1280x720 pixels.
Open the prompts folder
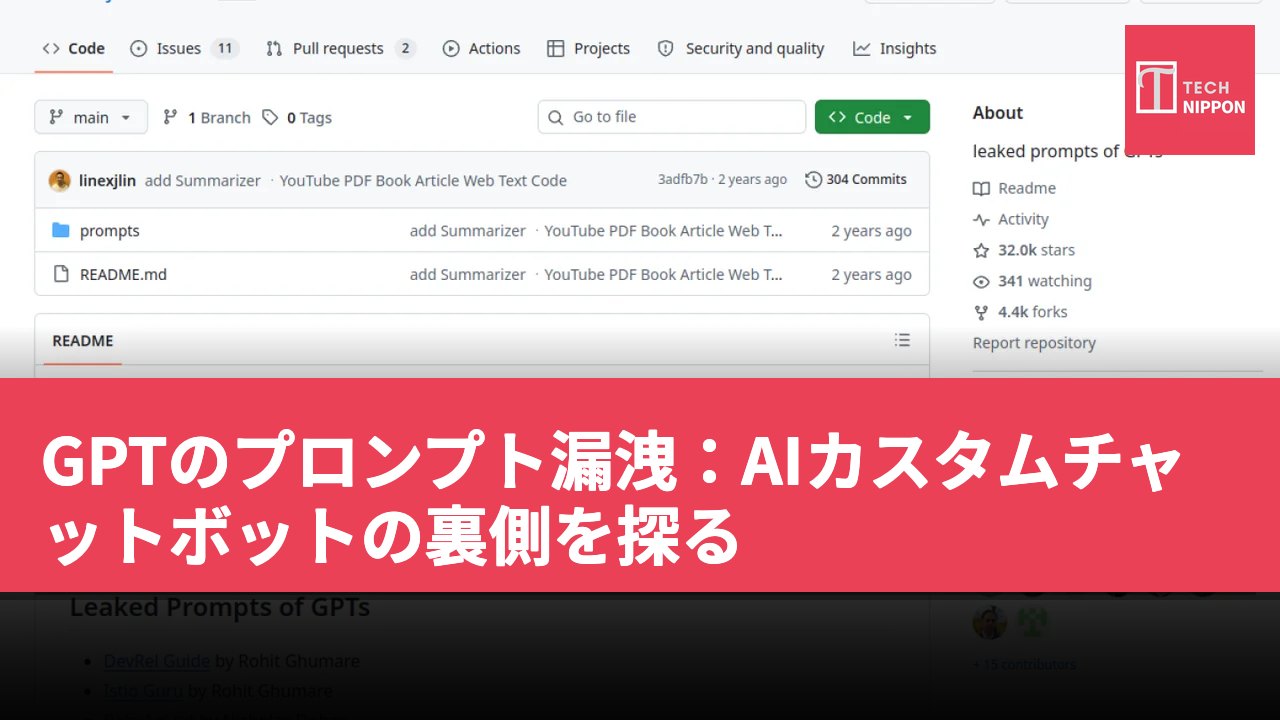coord(110,230)
